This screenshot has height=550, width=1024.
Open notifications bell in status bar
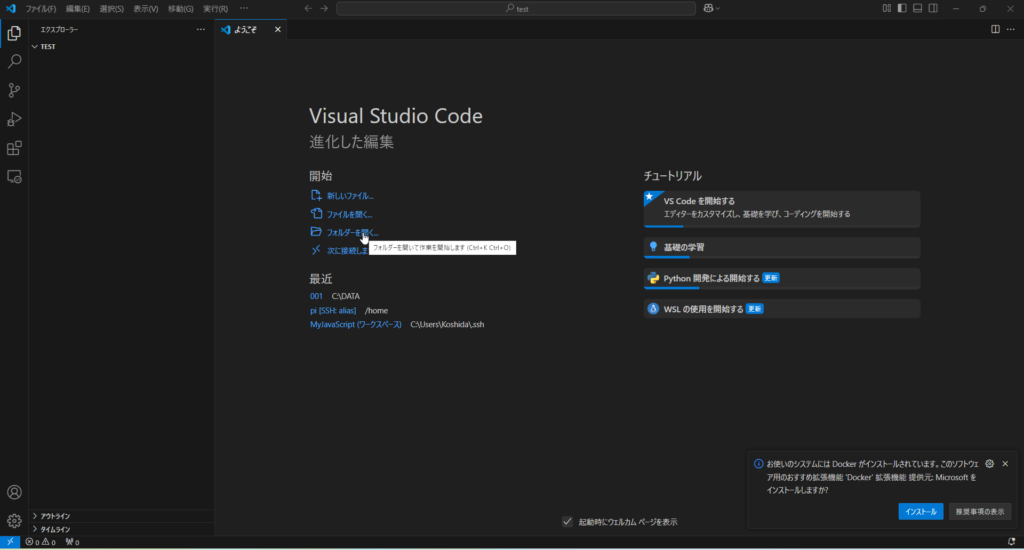click(1011, 542)
